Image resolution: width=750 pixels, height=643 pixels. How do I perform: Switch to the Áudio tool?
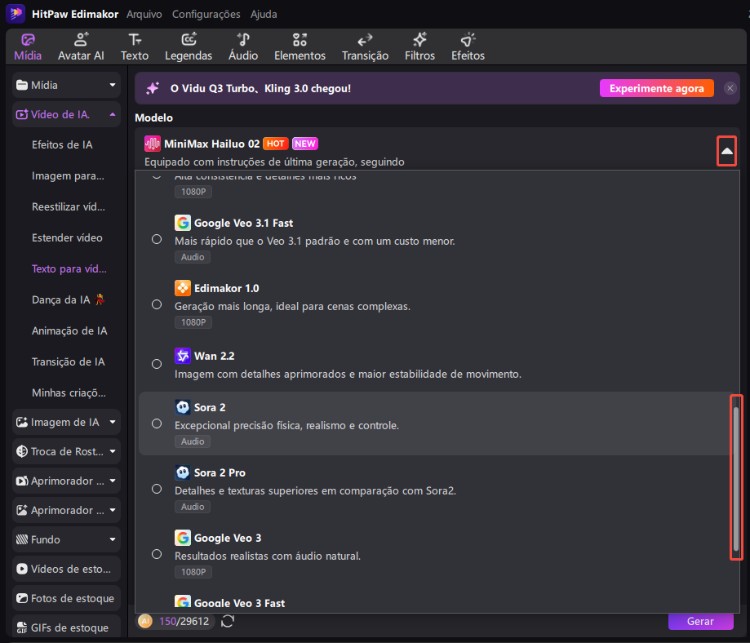(242, 47)
